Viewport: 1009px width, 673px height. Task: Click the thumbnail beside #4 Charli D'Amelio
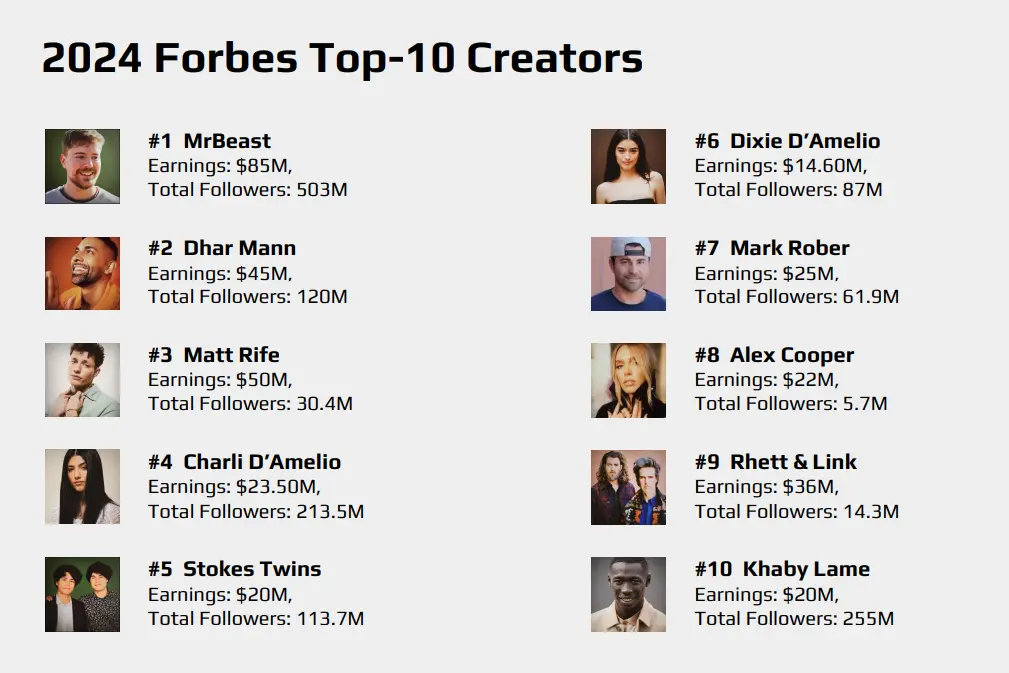(x=82, y=487)
